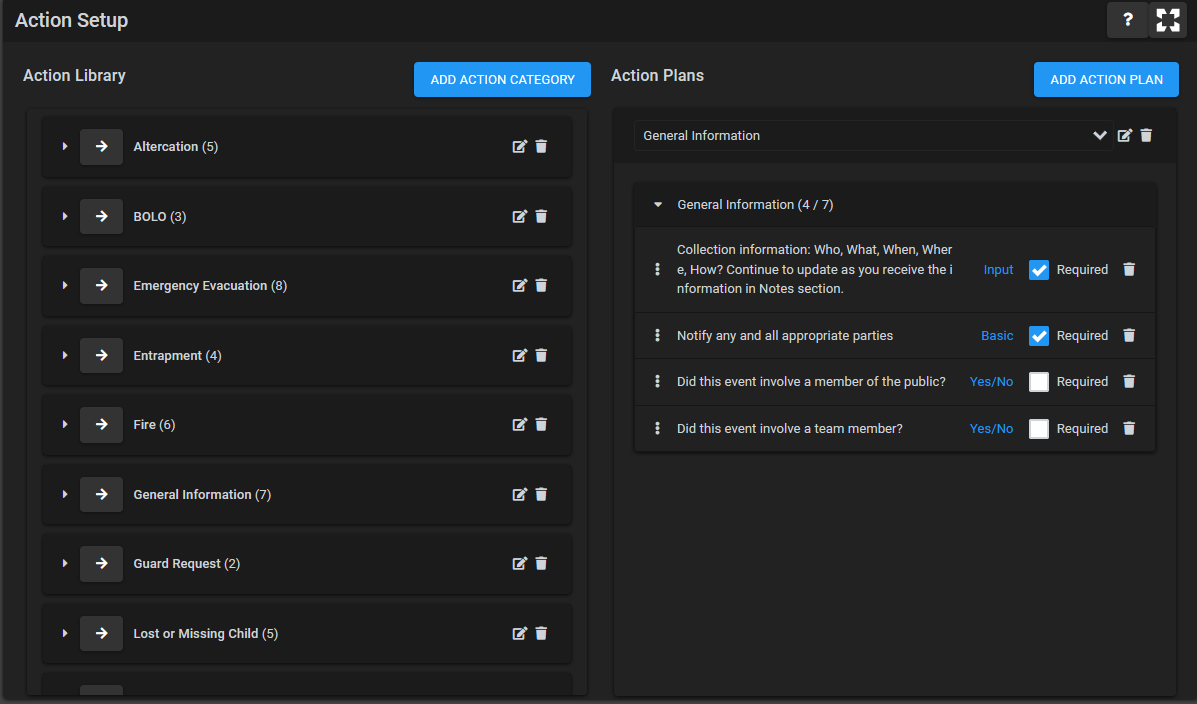Click the Guard Request (2) label

tap(186, 564)
